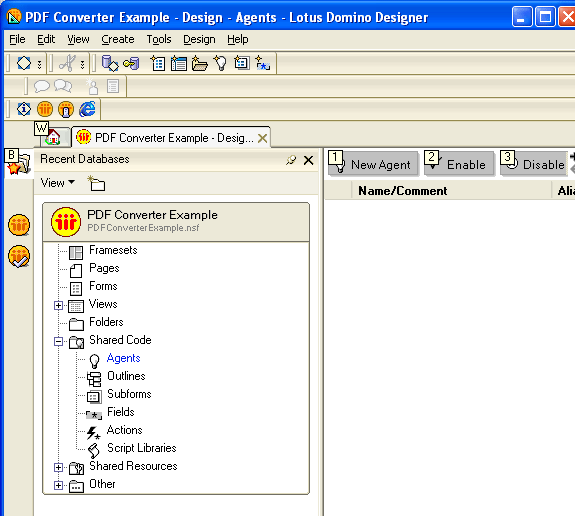The width and height of the screenshot is (575, 516).
Task: Click the Internet Explorer preview icon
Action: (x=87, y=109)
